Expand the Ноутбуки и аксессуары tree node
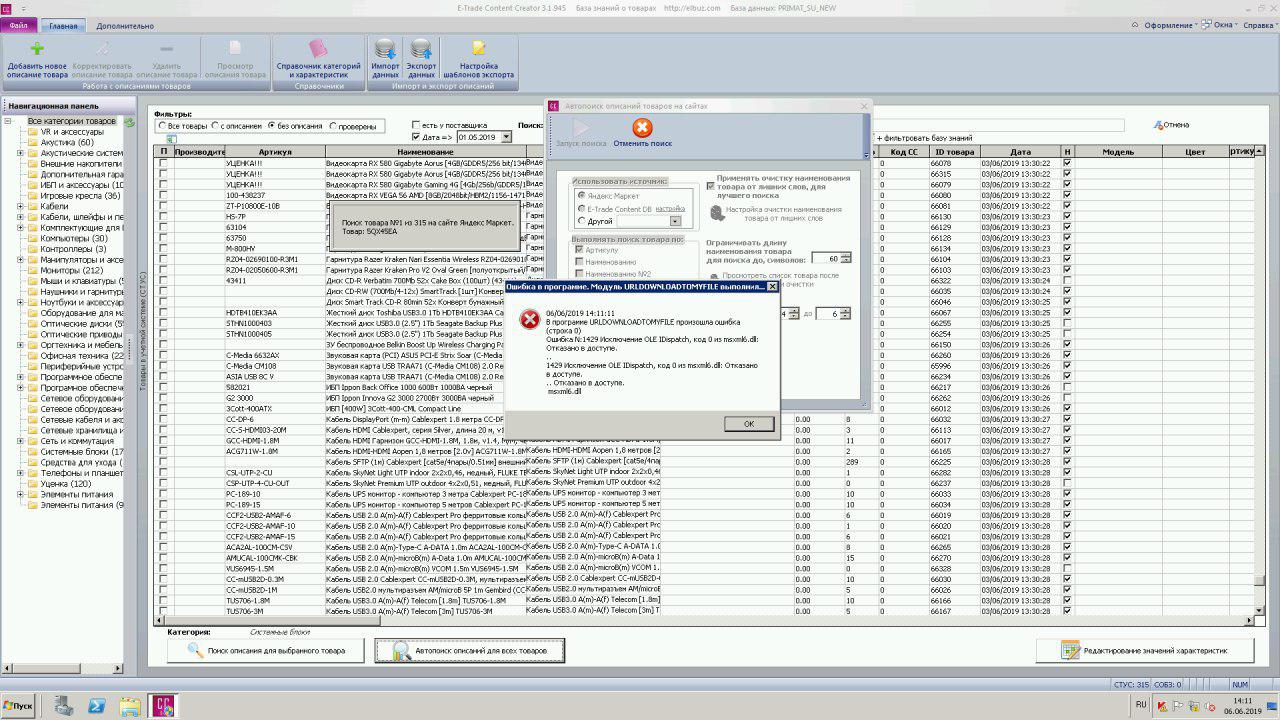Viewport: 1280px width, 720px height. 21,302
